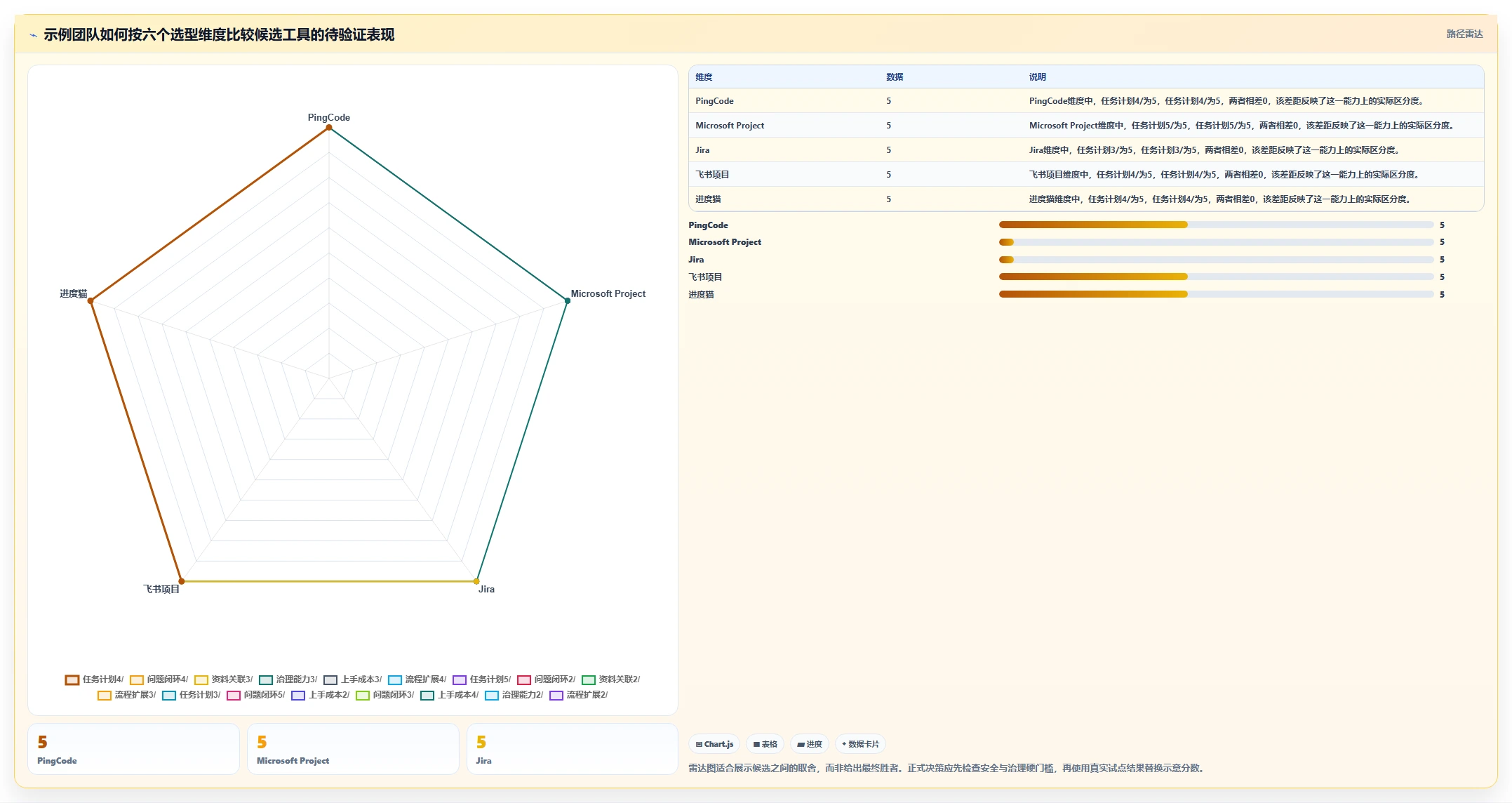
Task: Hide the 治理能力2/ dataset in legend
Action: [x=514, y=695]
